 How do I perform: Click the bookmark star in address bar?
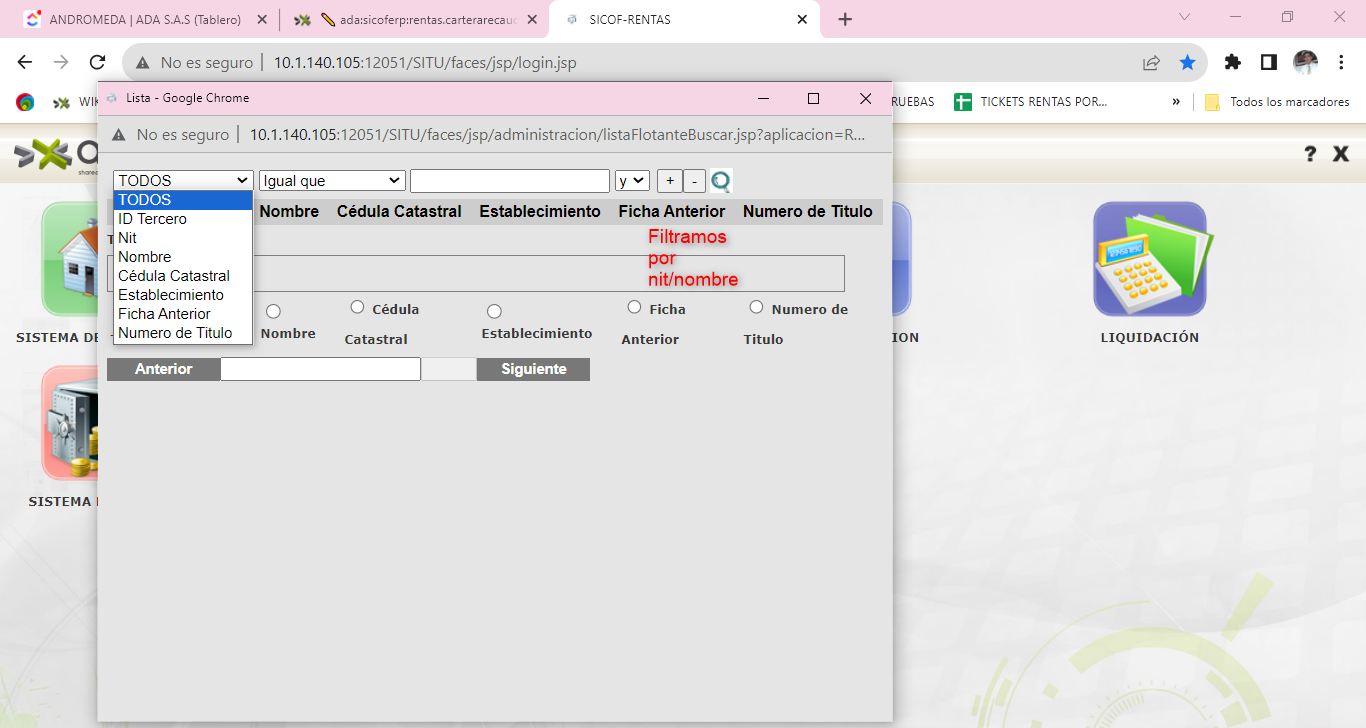click(x=1187, y=62)
